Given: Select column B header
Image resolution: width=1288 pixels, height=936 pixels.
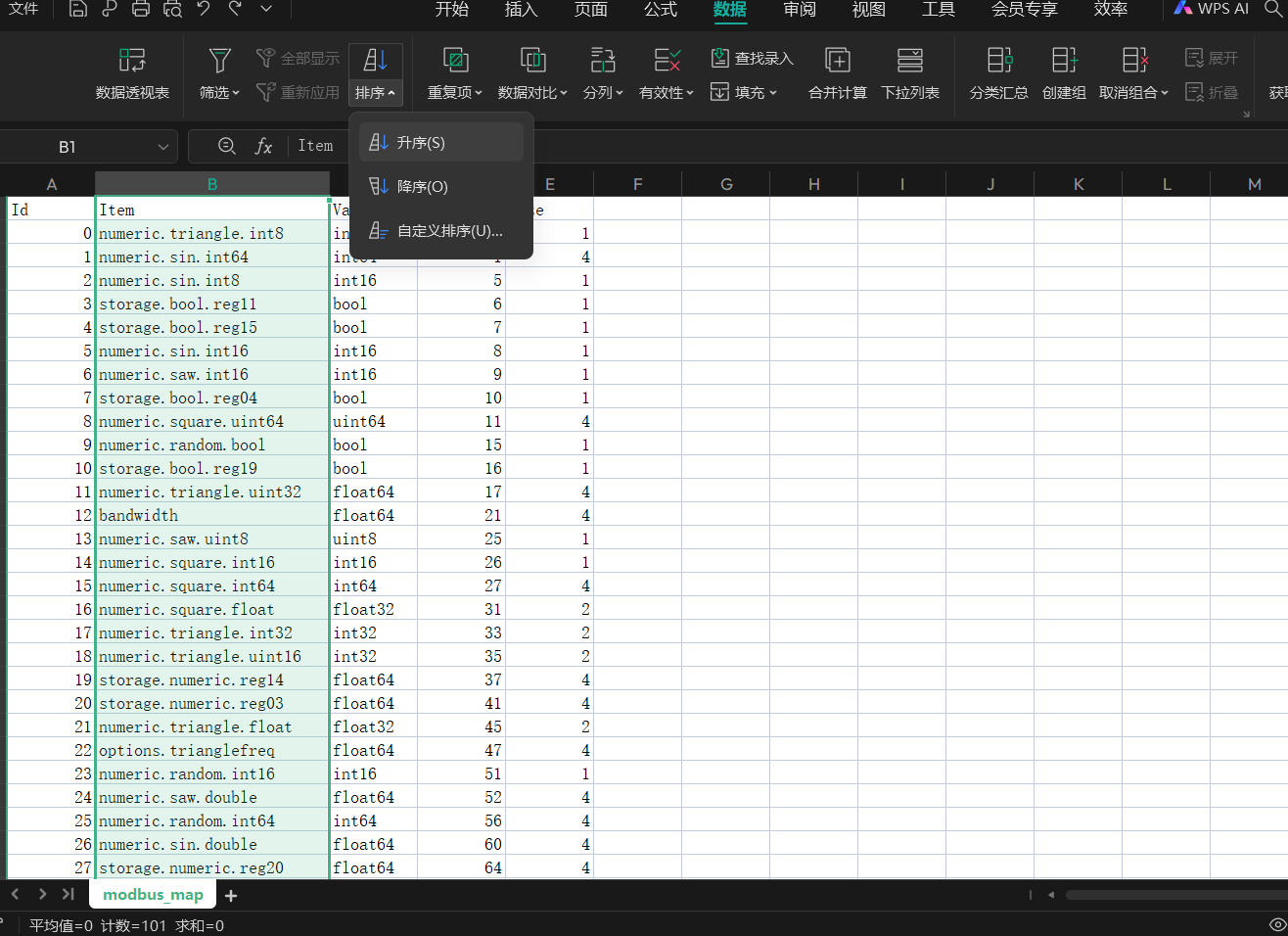Looking at the screenshot, I should pos(212,184).
